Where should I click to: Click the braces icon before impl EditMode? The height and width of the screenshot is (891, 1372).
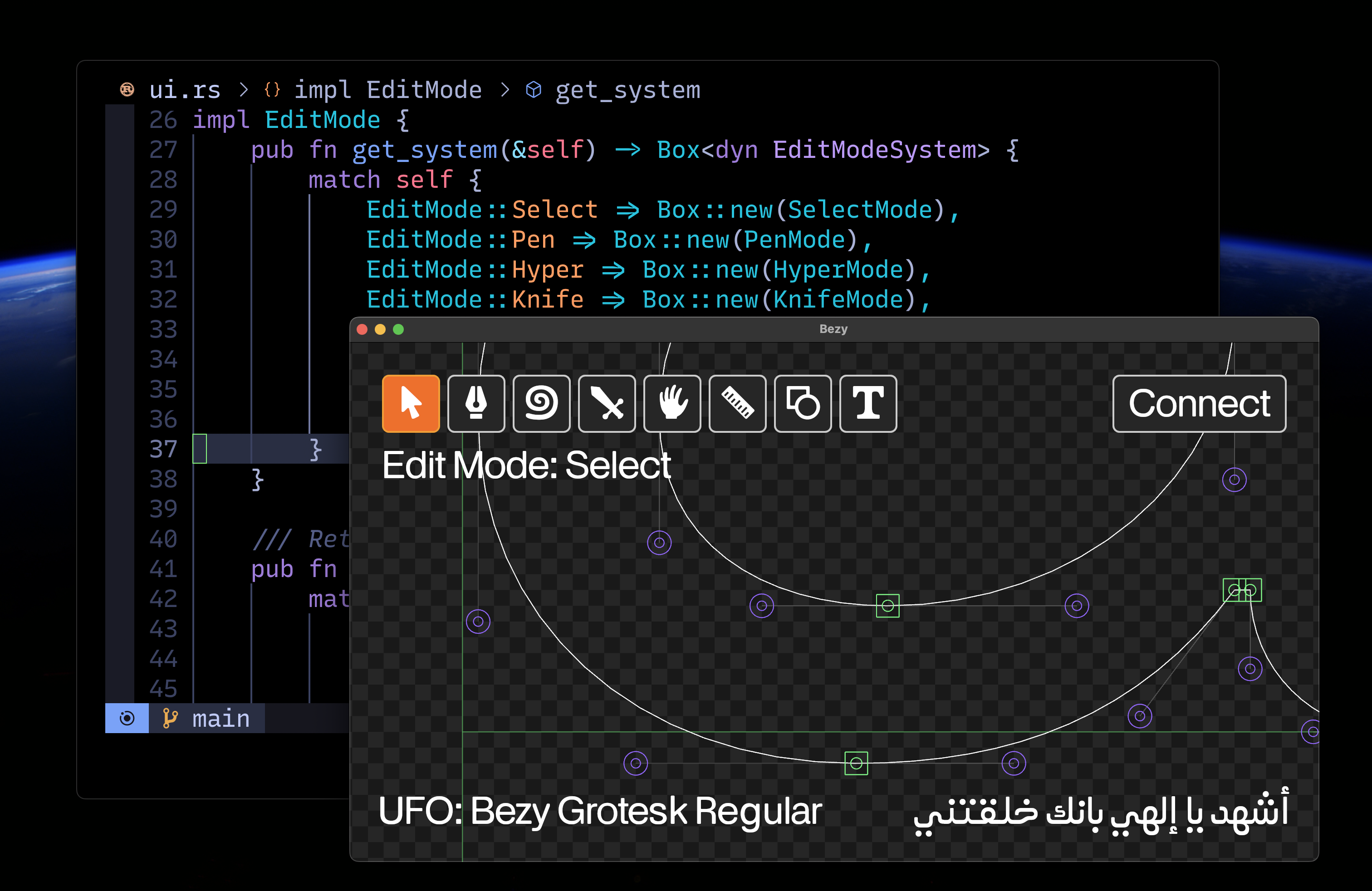[x=272, y=89]
